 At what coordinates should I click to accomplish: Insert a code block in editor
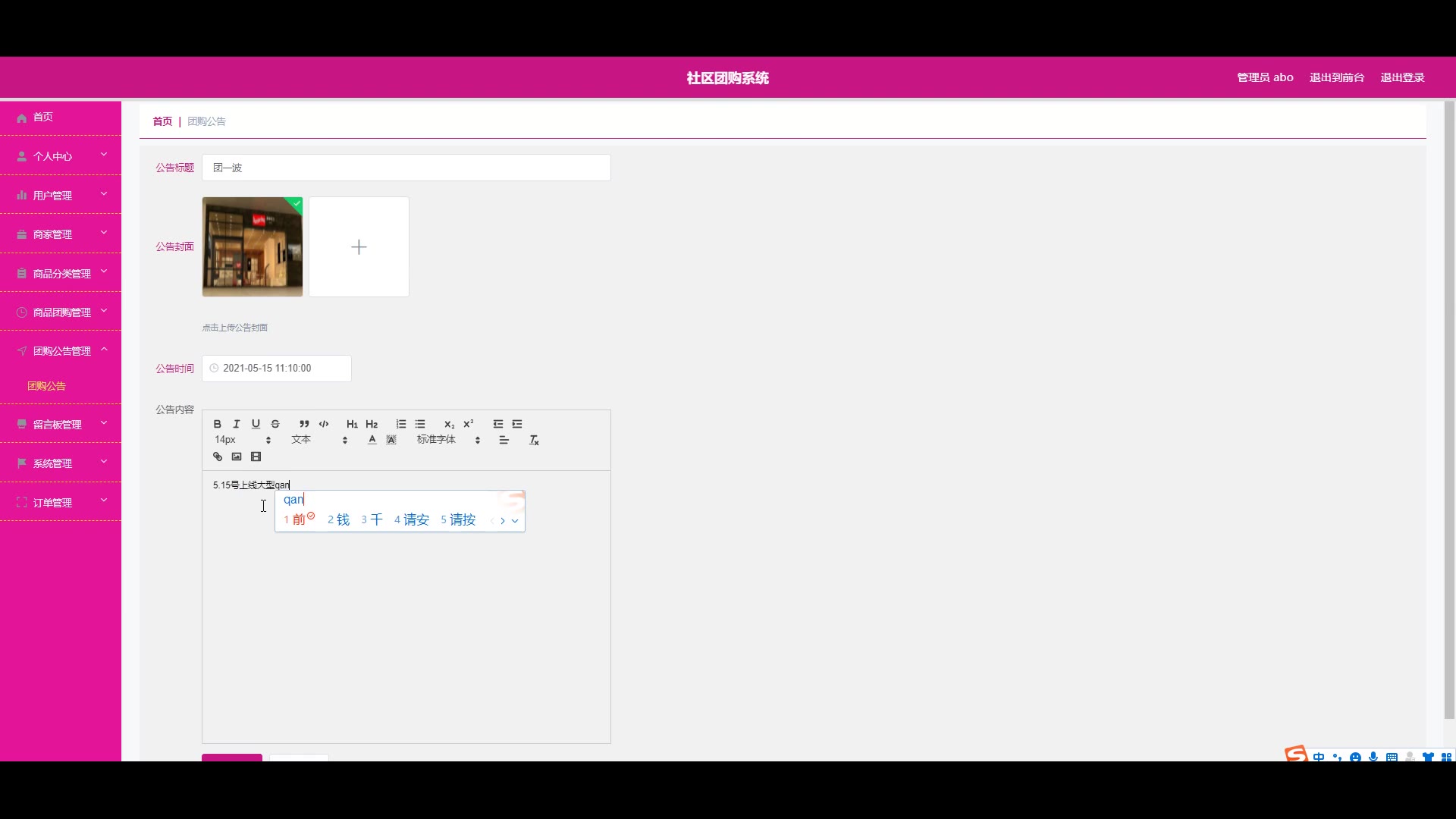[x=324, y=424]
